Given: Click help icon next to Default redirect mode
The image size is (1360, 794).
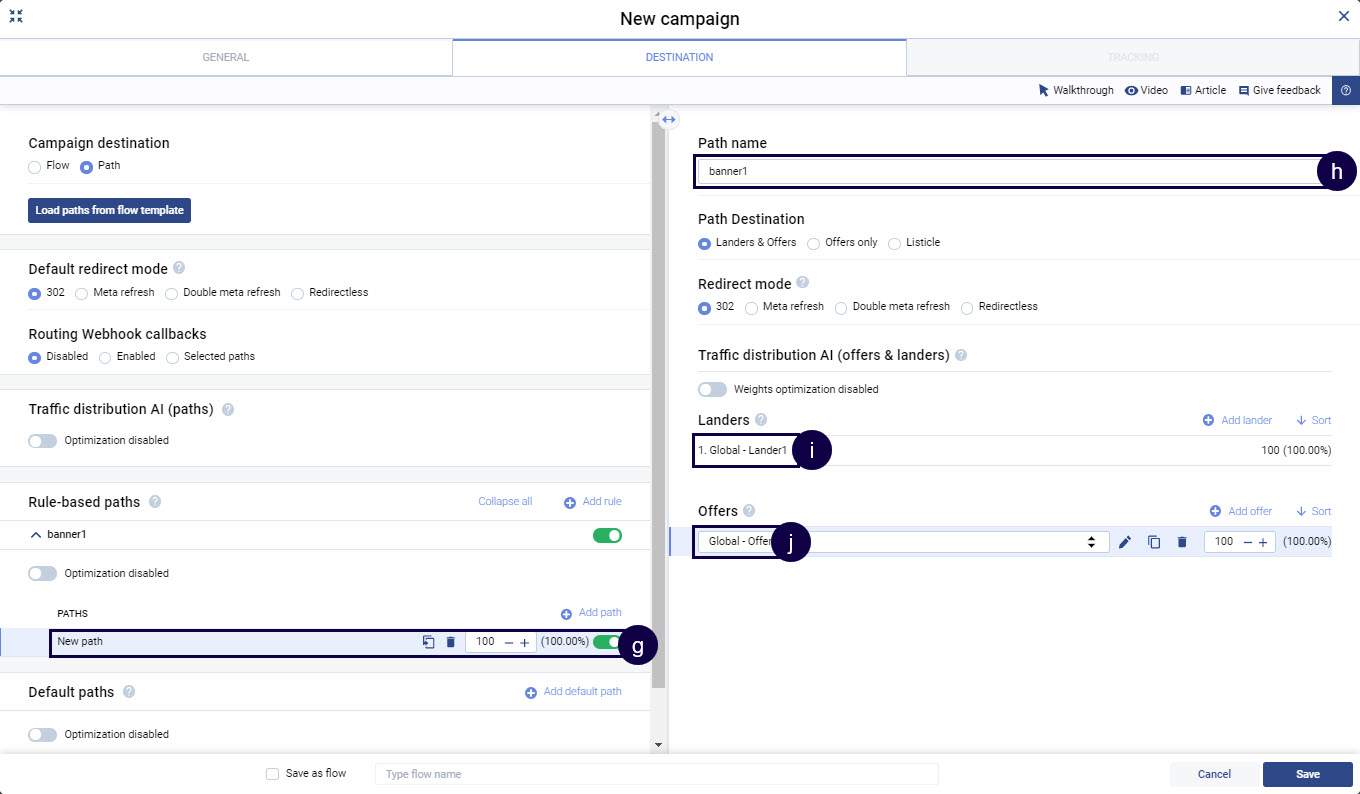Looking at the screenshot, I should (x=179, y=268).
